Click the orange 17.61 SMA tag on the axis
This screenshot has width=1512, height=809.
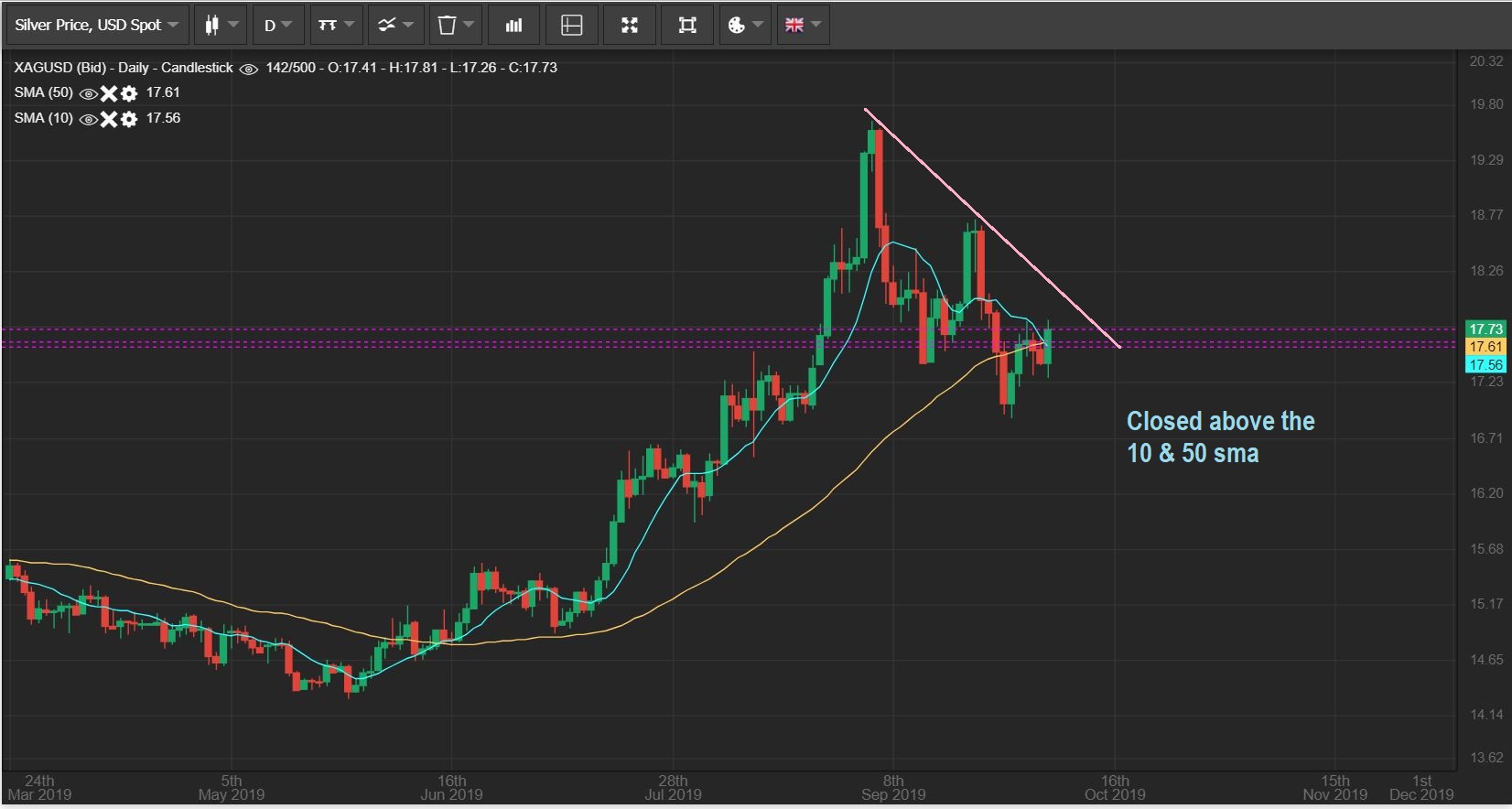pos(1485,347)
